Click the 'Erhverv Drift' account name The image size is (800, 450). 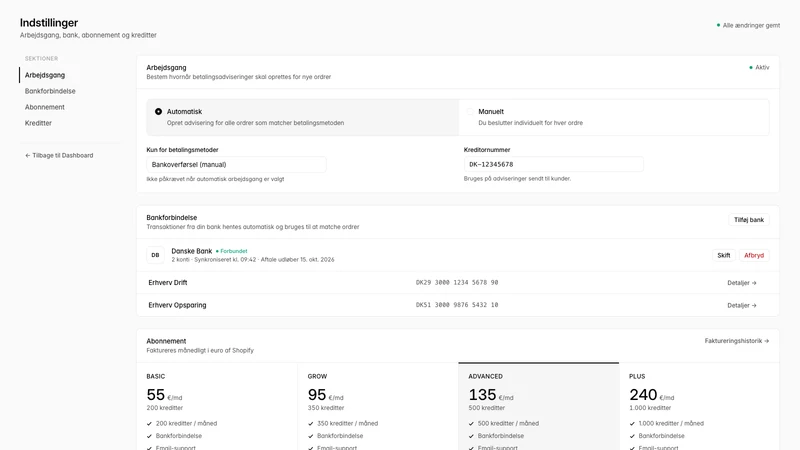click(168, 283)
